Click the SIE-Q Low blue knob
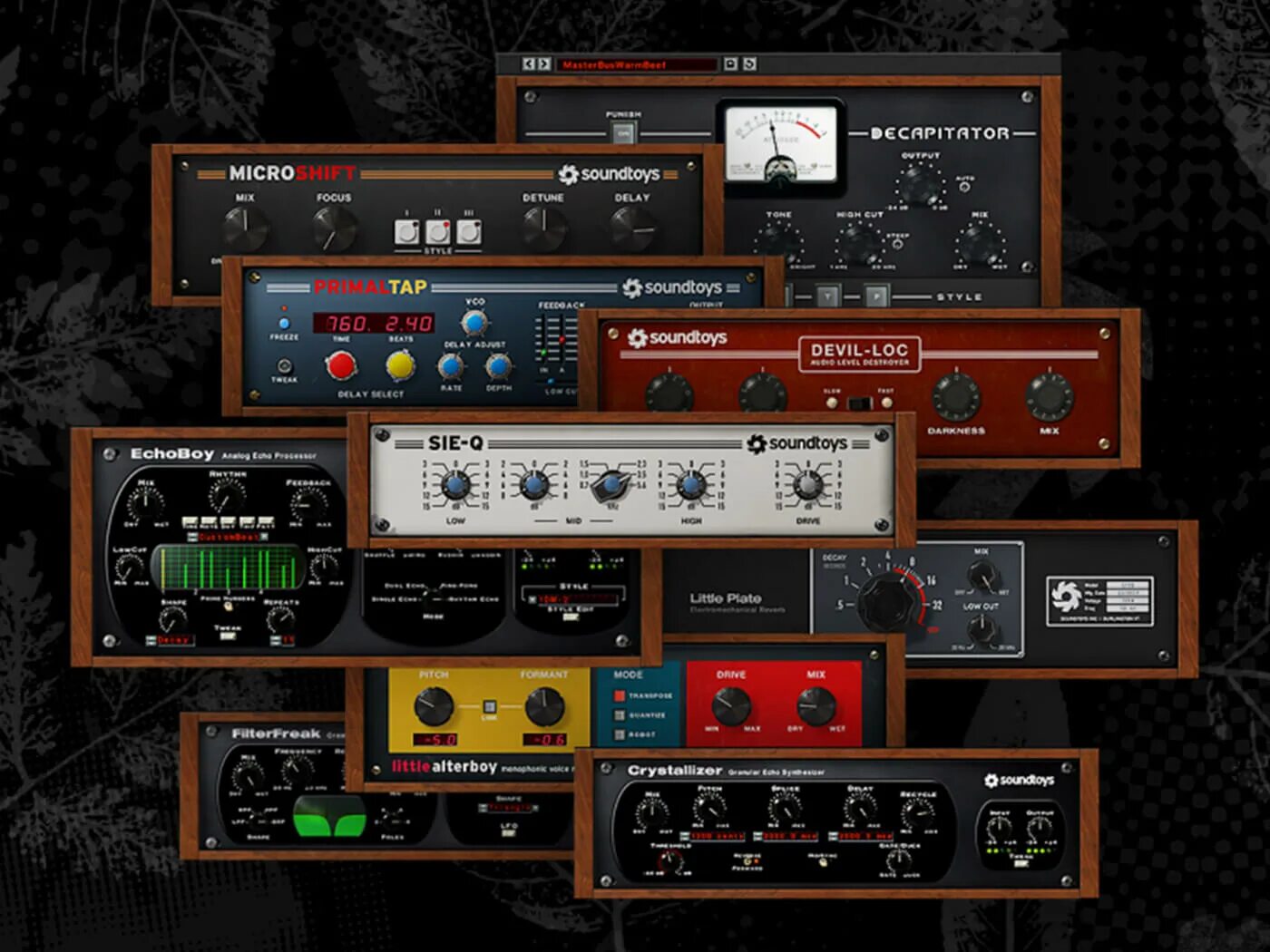Screen dimensions: 1270x952 [x=455, y=487]
